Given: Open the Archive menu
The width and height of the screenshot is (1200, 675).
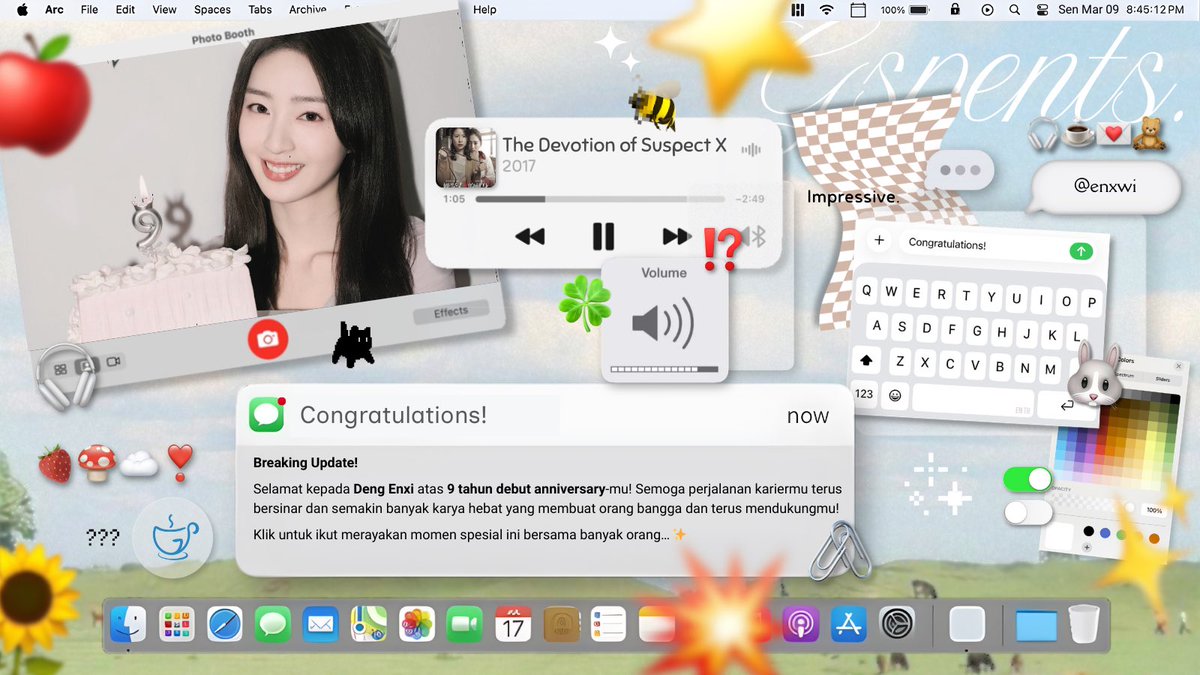Looking at the screenshot, I should point(307,10).
